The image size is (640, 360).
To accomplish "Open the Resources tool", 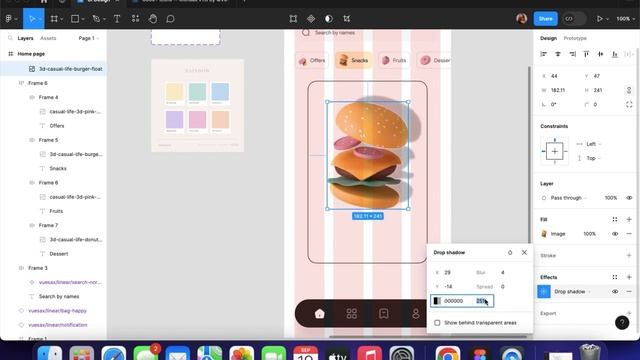I will click(x=136, y=19).
